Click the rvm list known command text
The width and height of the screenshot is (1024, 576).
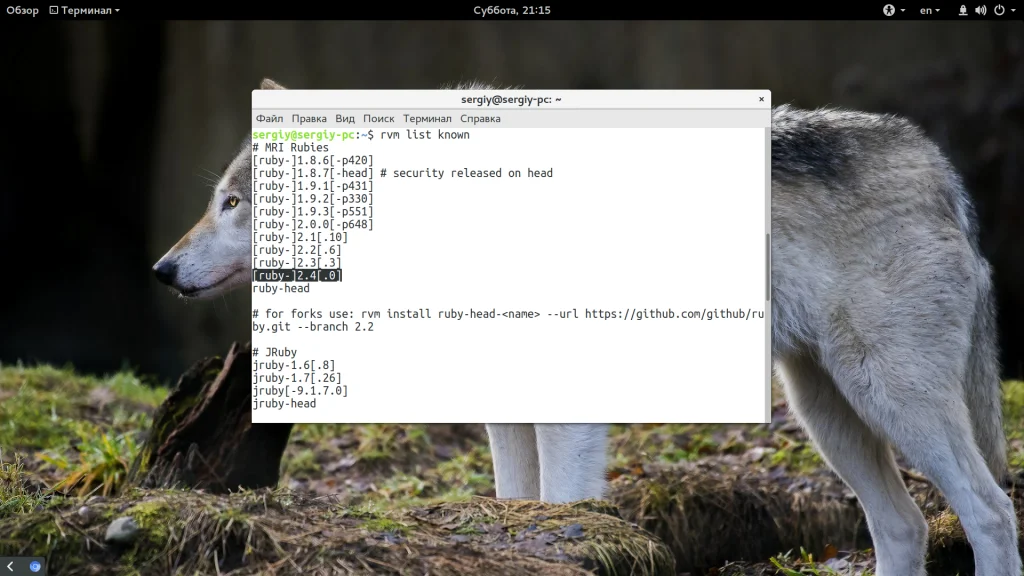tap(424, 135)
